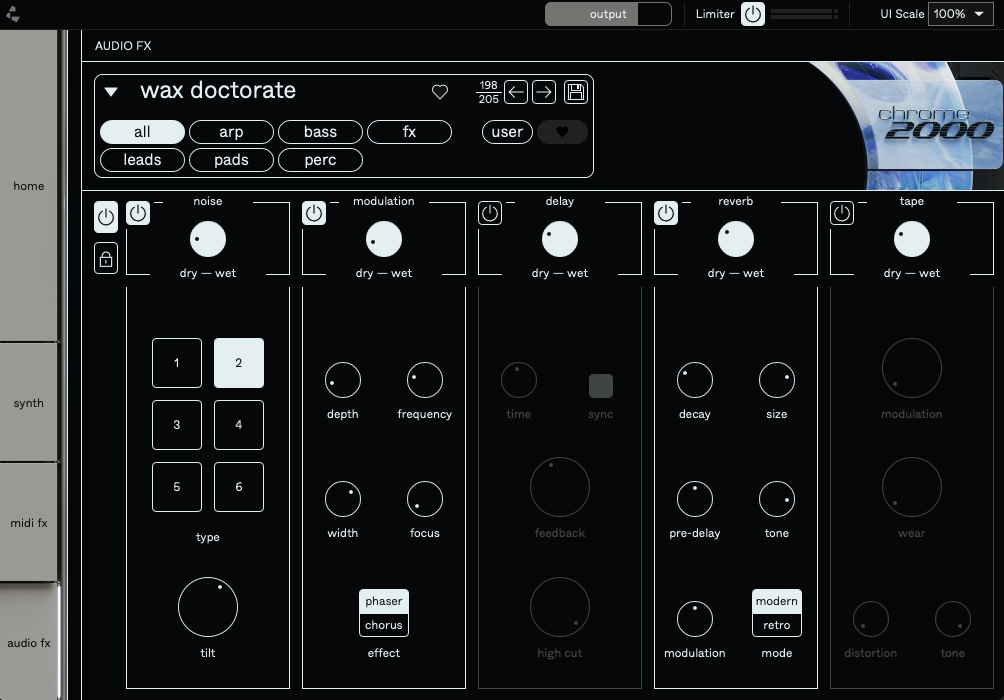Viewport: 1004px width, 700px height.
Task: Select noise type 6
Action: point(239,487)
